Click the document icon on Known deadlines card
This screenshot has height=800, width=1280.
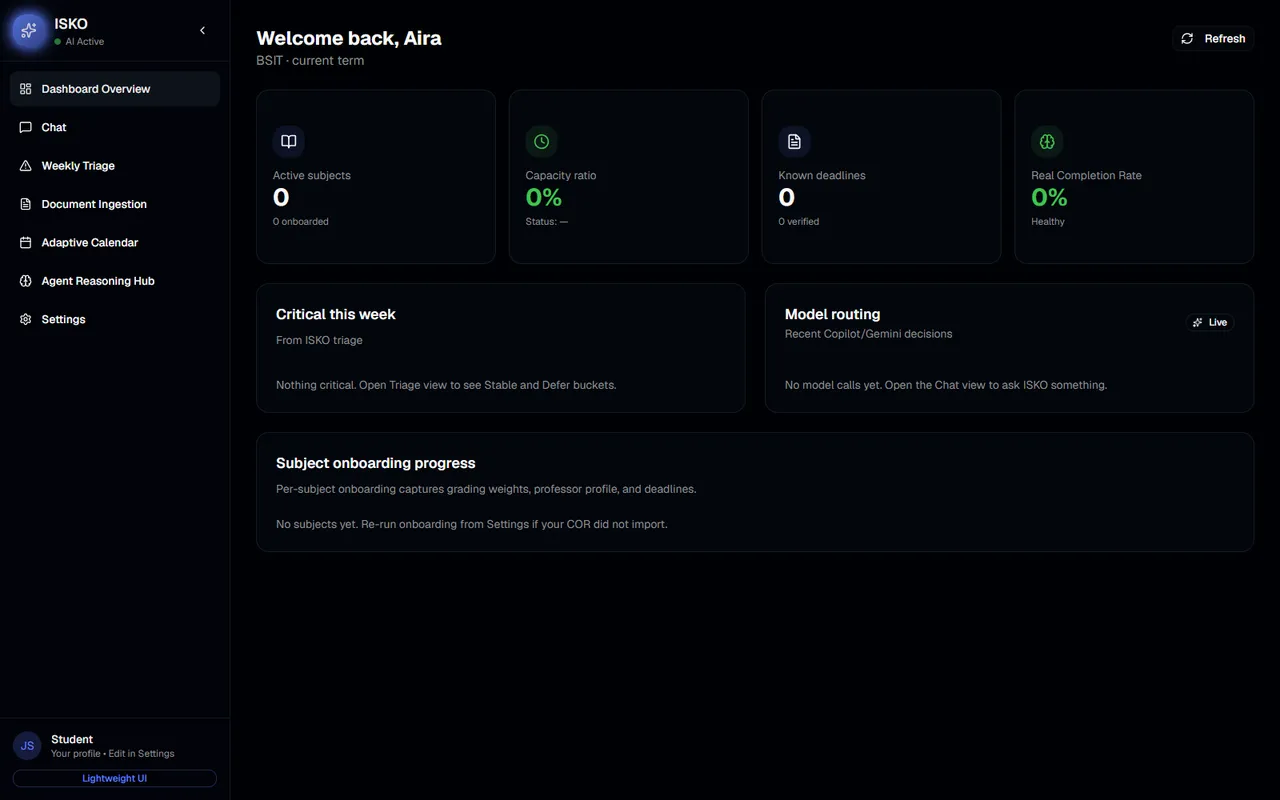click(795, 141)
